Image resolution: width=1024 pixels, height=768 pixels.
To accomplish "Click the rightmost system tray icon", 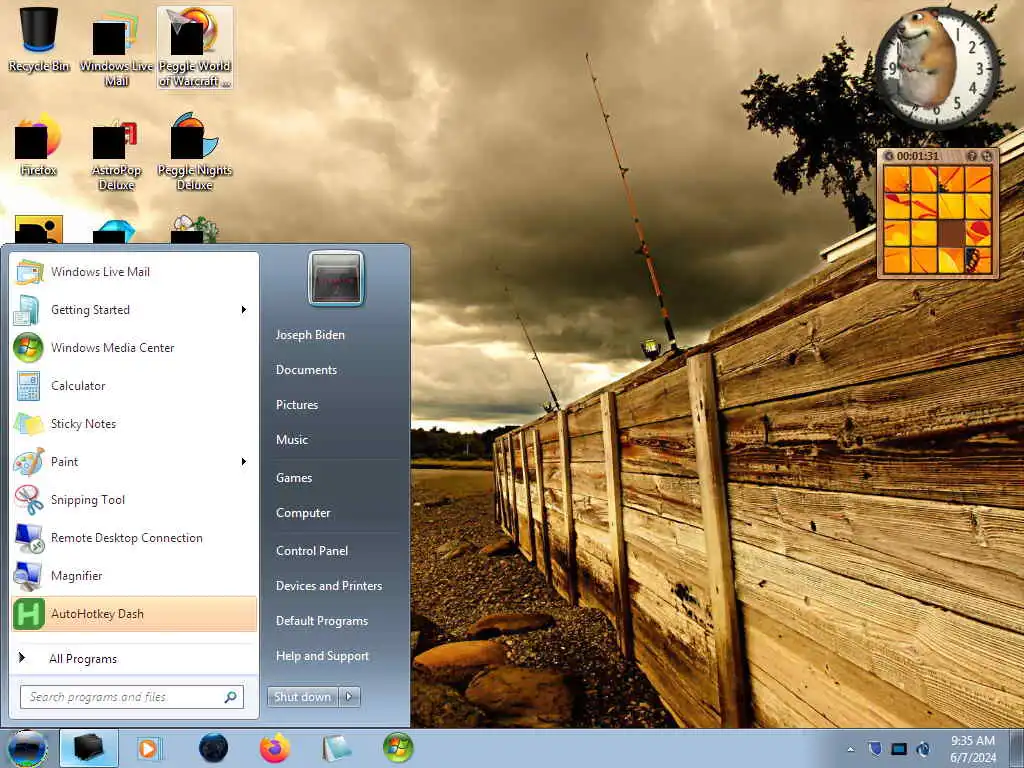I will [923, 748].
